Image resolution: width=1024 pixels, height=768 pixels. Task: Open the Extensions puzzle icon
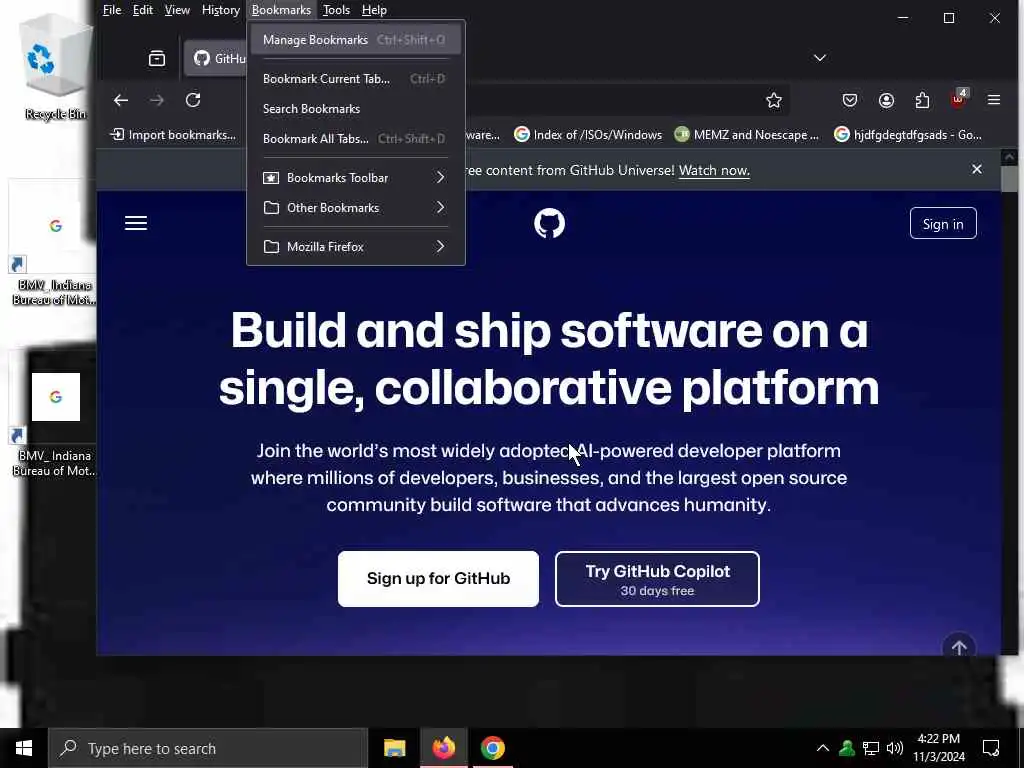pyautogui.click(x=922, y=100)
